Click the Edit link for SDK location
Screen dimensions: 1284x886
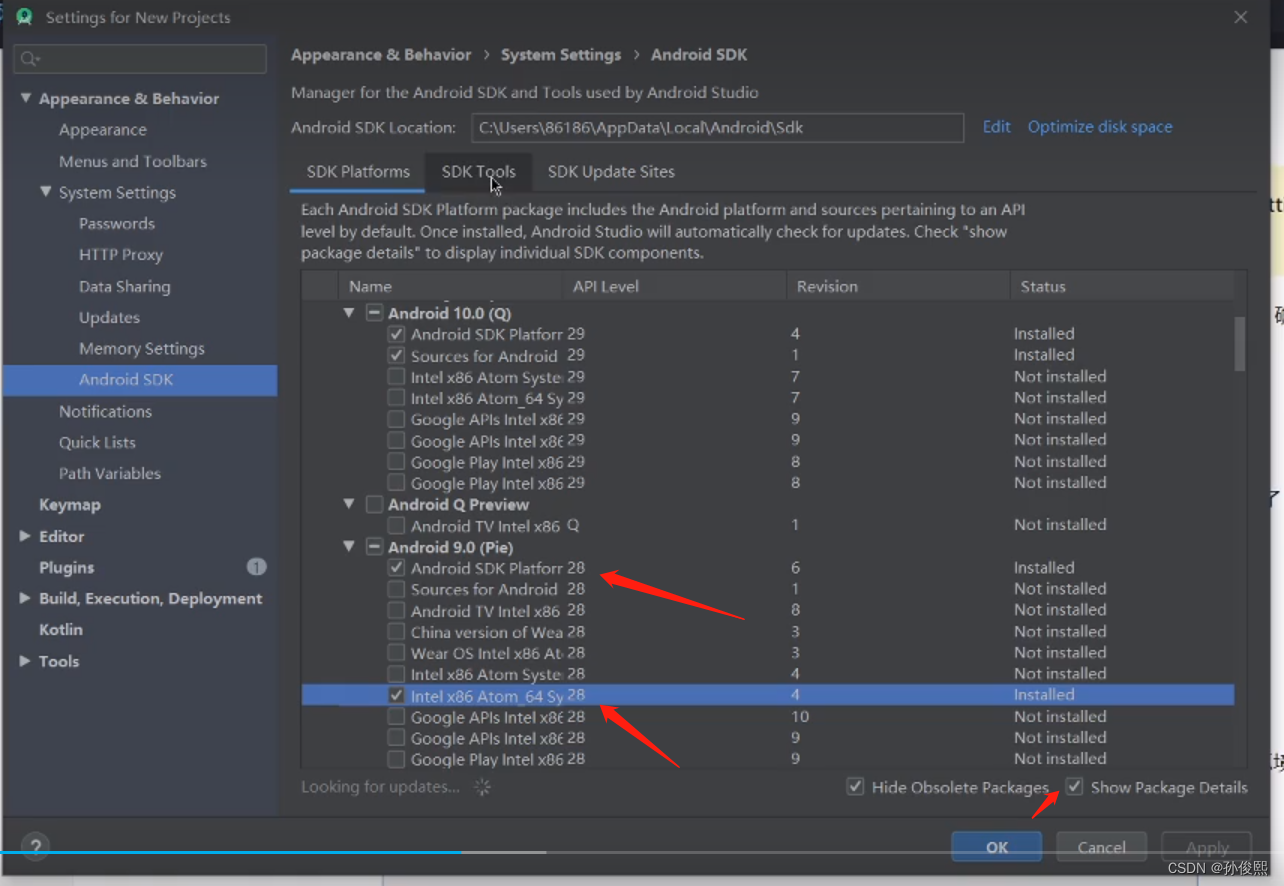point(997,127)
